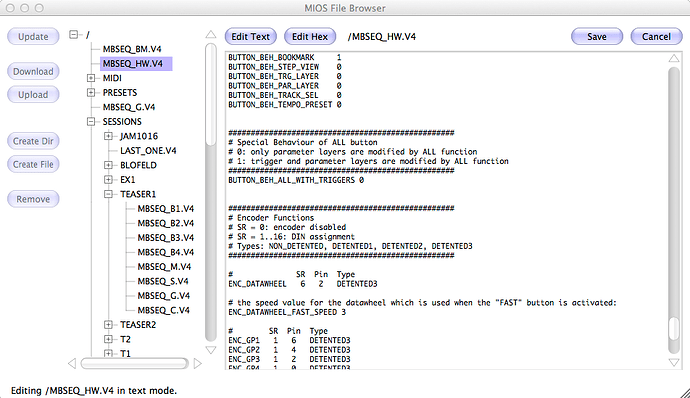This screenshot has height=398, width=690.
Task: Switch to Edit Hex mode
Action: coord(310,37)
